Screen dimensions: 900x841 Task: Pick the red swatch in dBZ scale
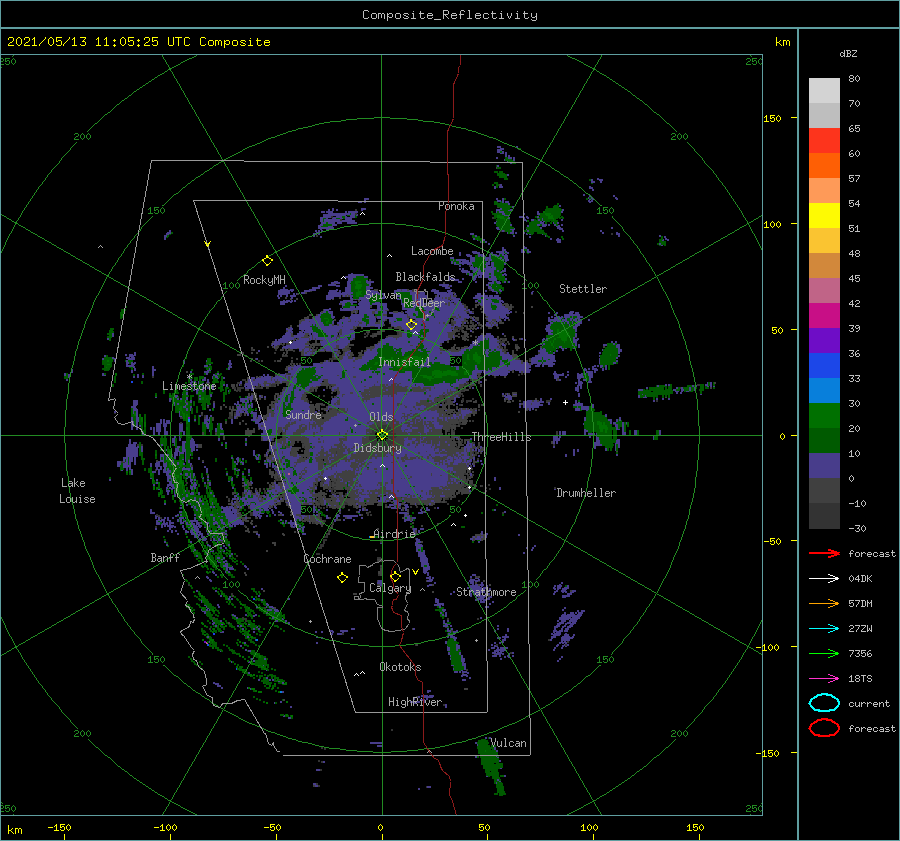tap(824, 141)
